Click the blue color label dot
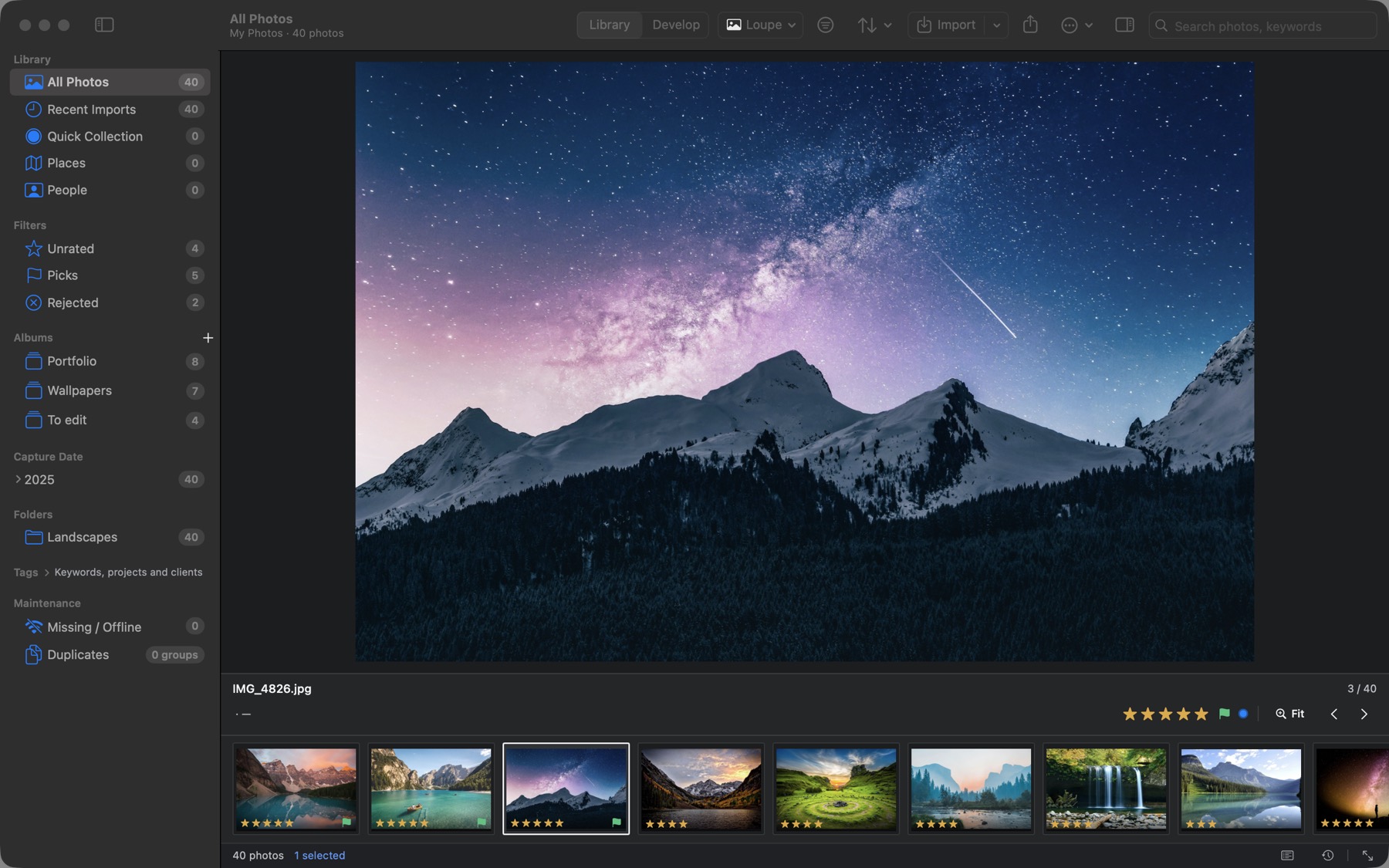The height and width of the screenshot is (868, 1389). coord(1243,714)
